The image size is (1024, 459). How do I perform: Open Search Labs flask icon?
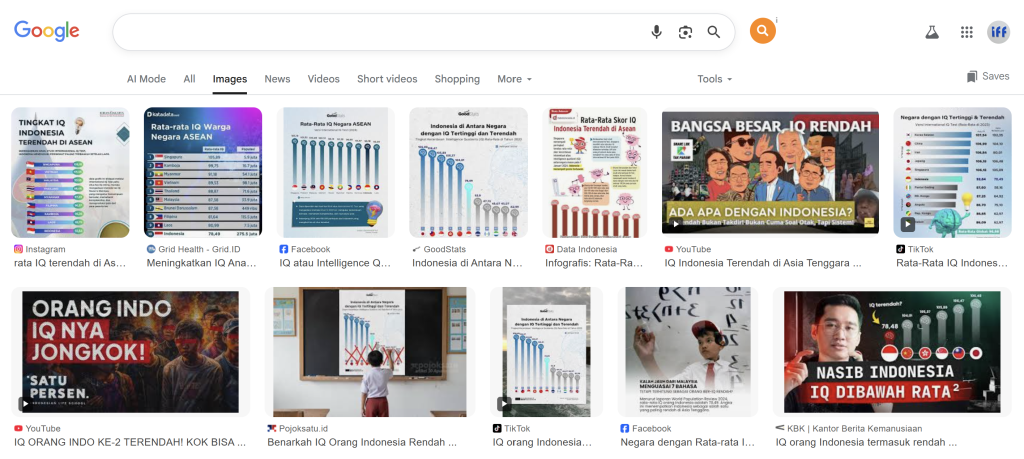[x=932, y=32]
